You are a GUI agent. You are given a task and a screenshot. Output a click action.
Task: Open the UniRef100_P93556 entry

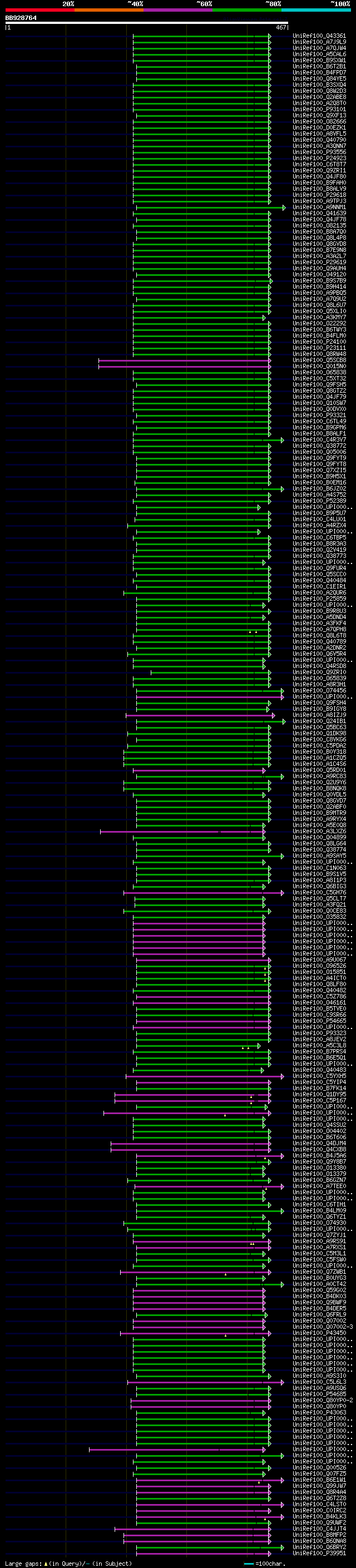click(319, 152)
